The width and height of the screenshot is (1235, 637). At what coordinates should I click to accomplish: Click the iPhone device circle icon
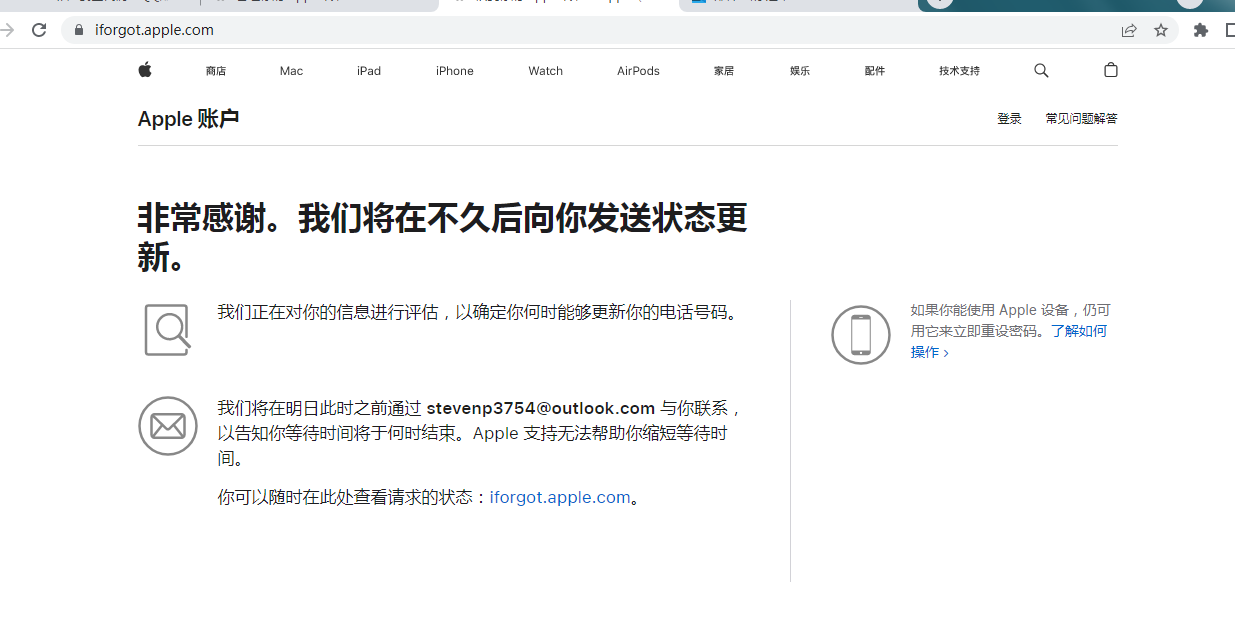861,335
